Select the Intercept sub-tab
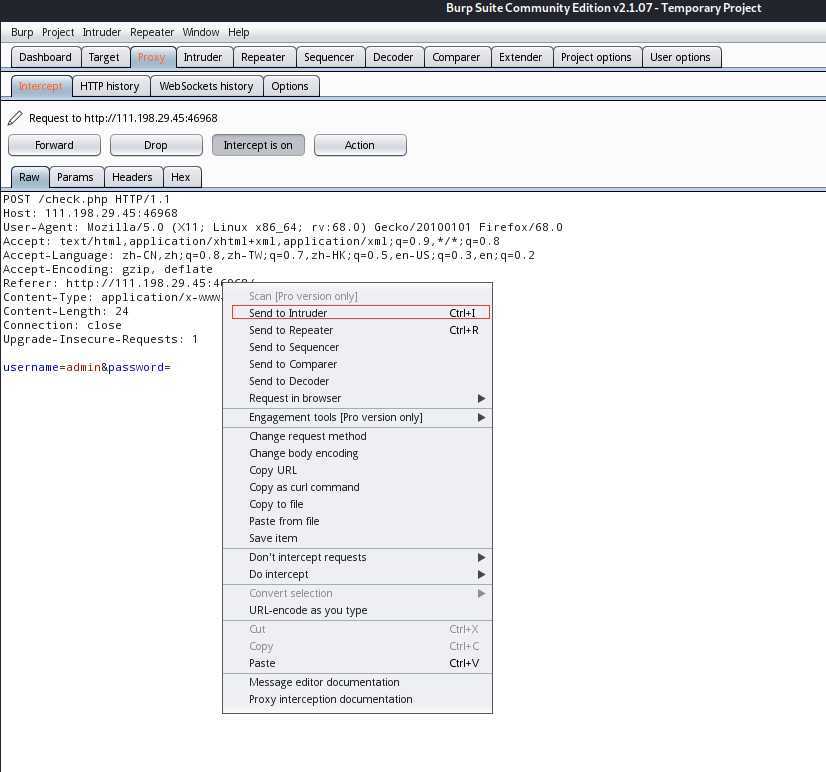 41,86
